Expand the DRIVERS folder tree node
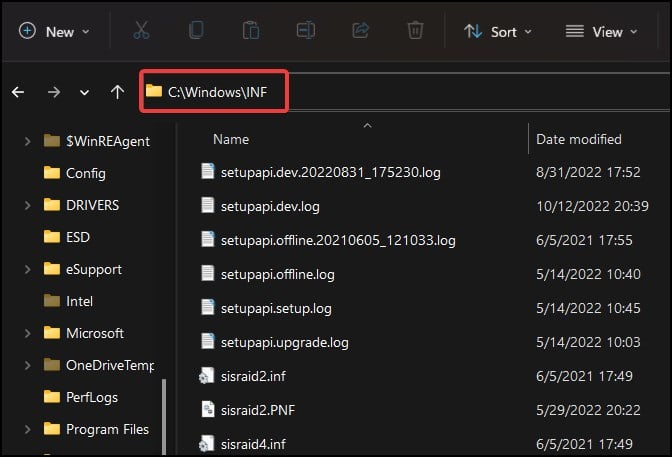 tap(27, 205)
